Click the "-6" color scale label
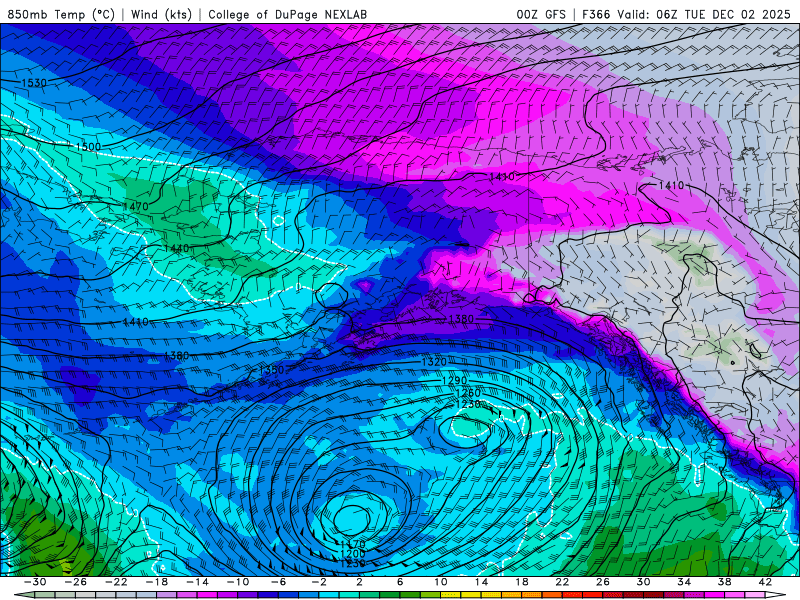800x600 pixels. (x=278, y=582)
